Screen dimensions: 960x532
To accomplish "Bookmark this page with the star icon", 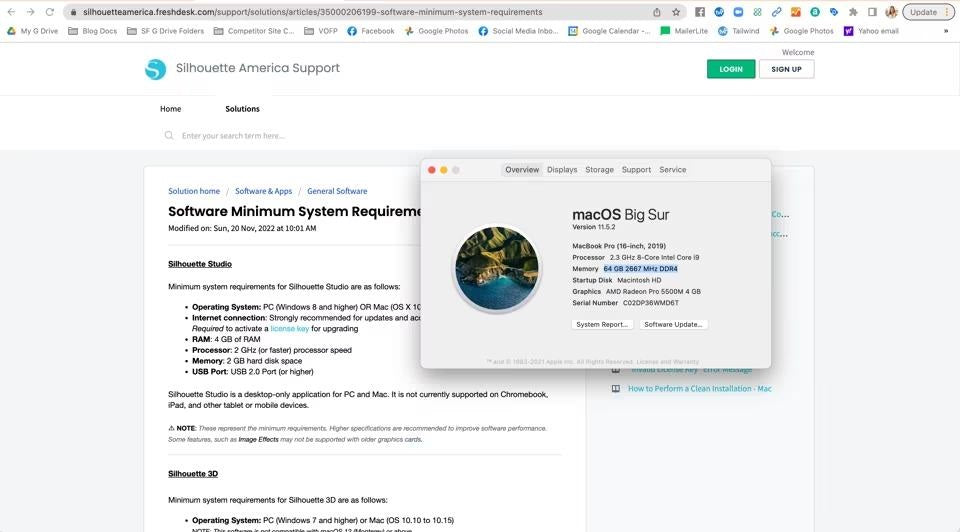I will [x=676, y=12].
